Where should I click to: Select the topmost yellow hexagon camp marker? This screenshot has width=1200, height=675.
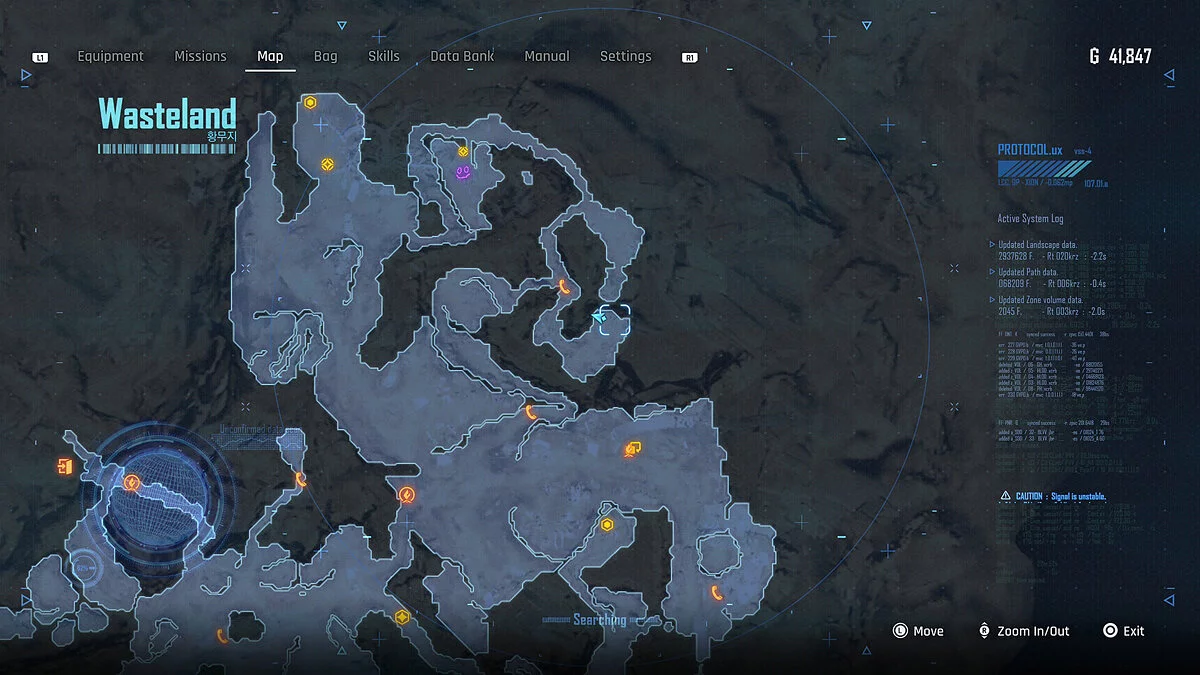point(311,102)
